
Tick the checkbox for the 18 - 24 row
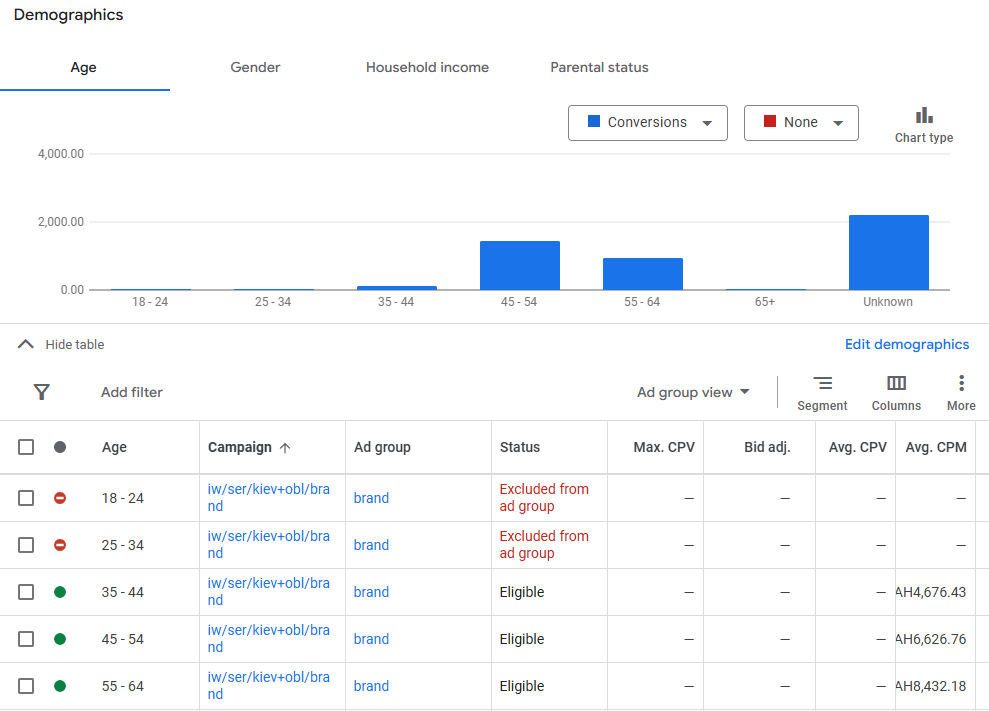click(x=26, y=498)
